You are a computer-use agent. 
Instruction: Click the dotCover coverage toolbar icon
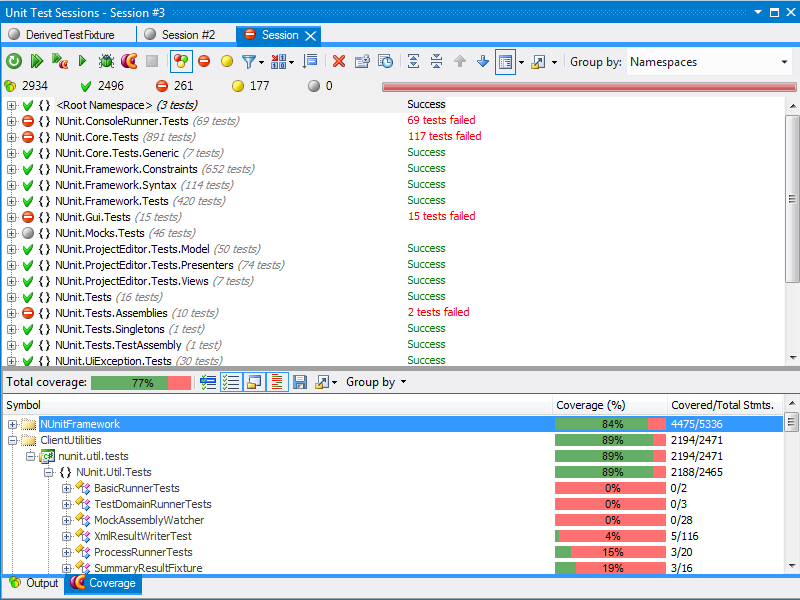tap(129, 62)
